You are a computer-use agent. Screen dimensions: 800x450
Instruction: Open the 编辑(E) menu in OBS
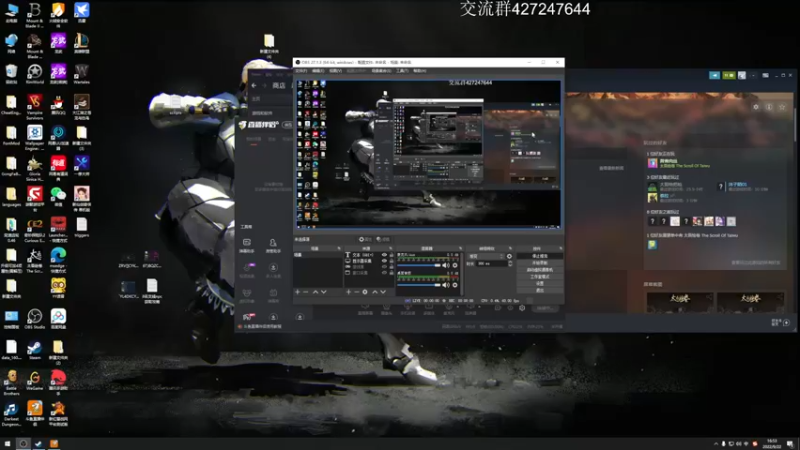coord(318,71)
